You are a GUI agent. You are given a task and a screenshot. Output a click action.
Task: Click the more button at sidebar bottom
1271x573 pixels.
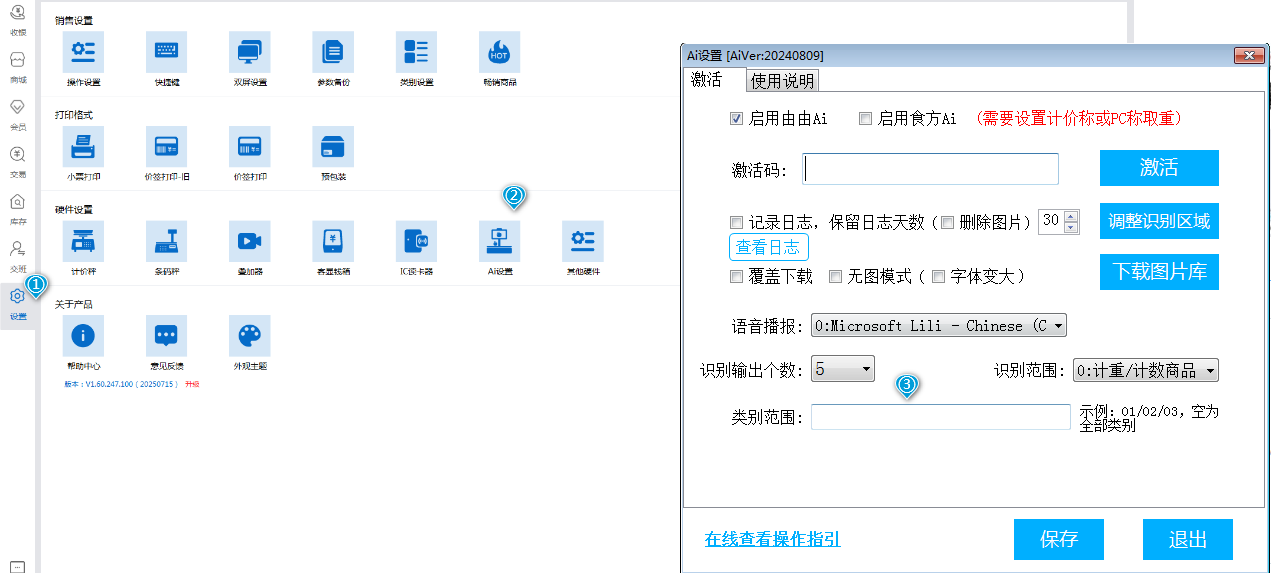[x=17, y=566]
